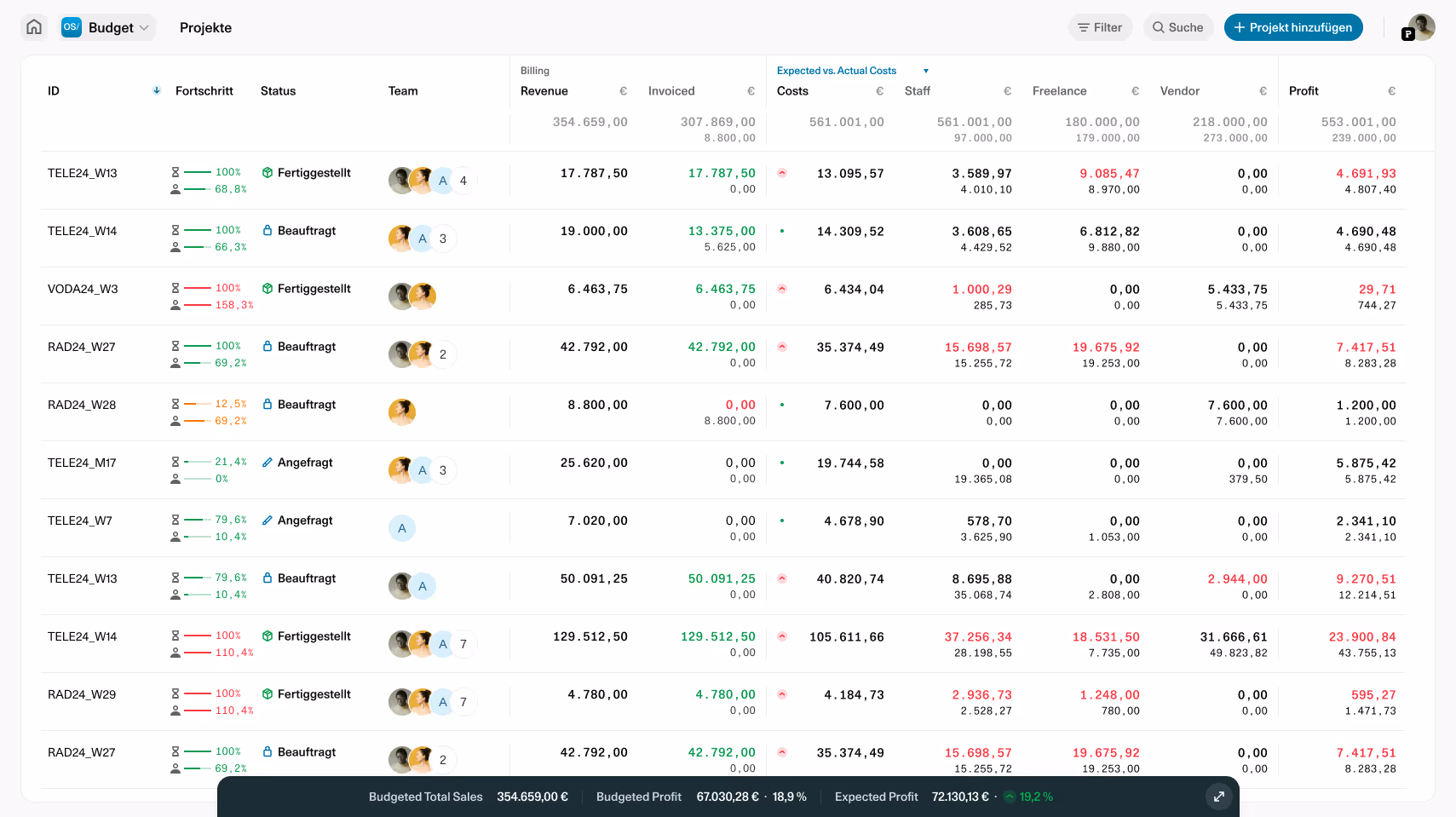Click budget person icon in RAD24_W28 row
The height and width of the screenshot is (817, 1456).
click(x=176, y=421)
